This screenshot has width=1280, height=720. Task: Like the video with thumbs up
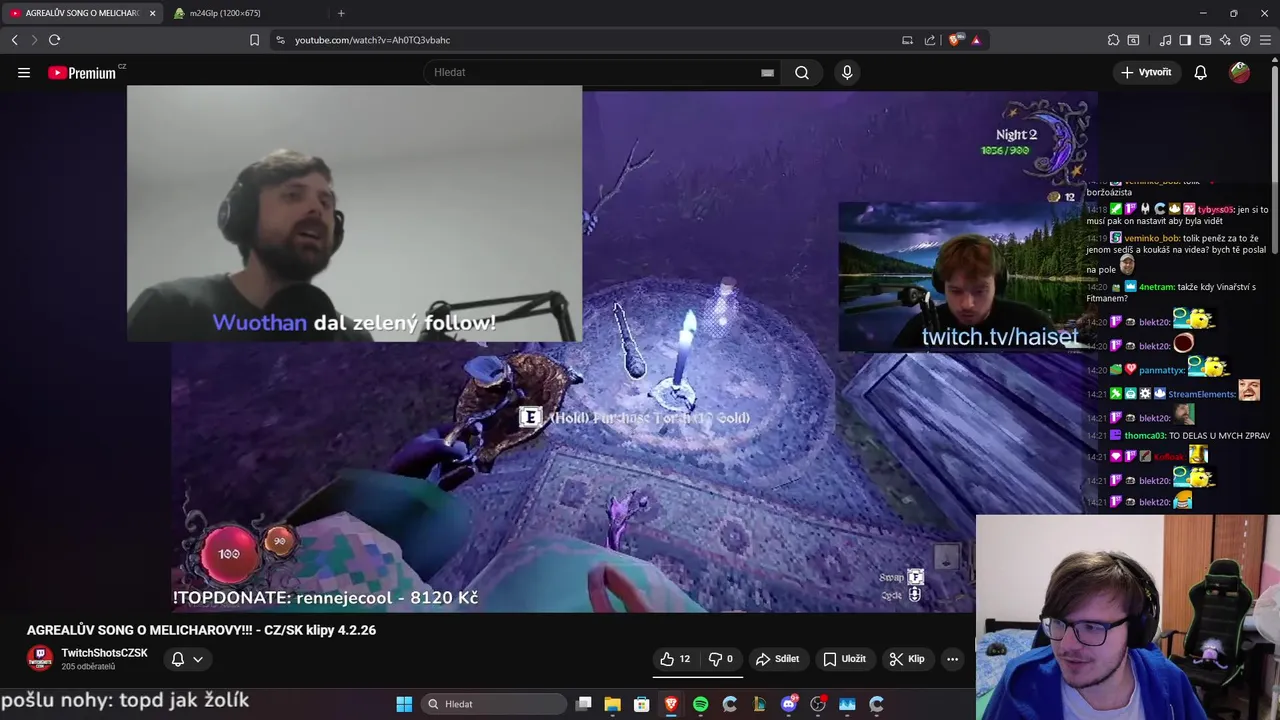(675, 659)
